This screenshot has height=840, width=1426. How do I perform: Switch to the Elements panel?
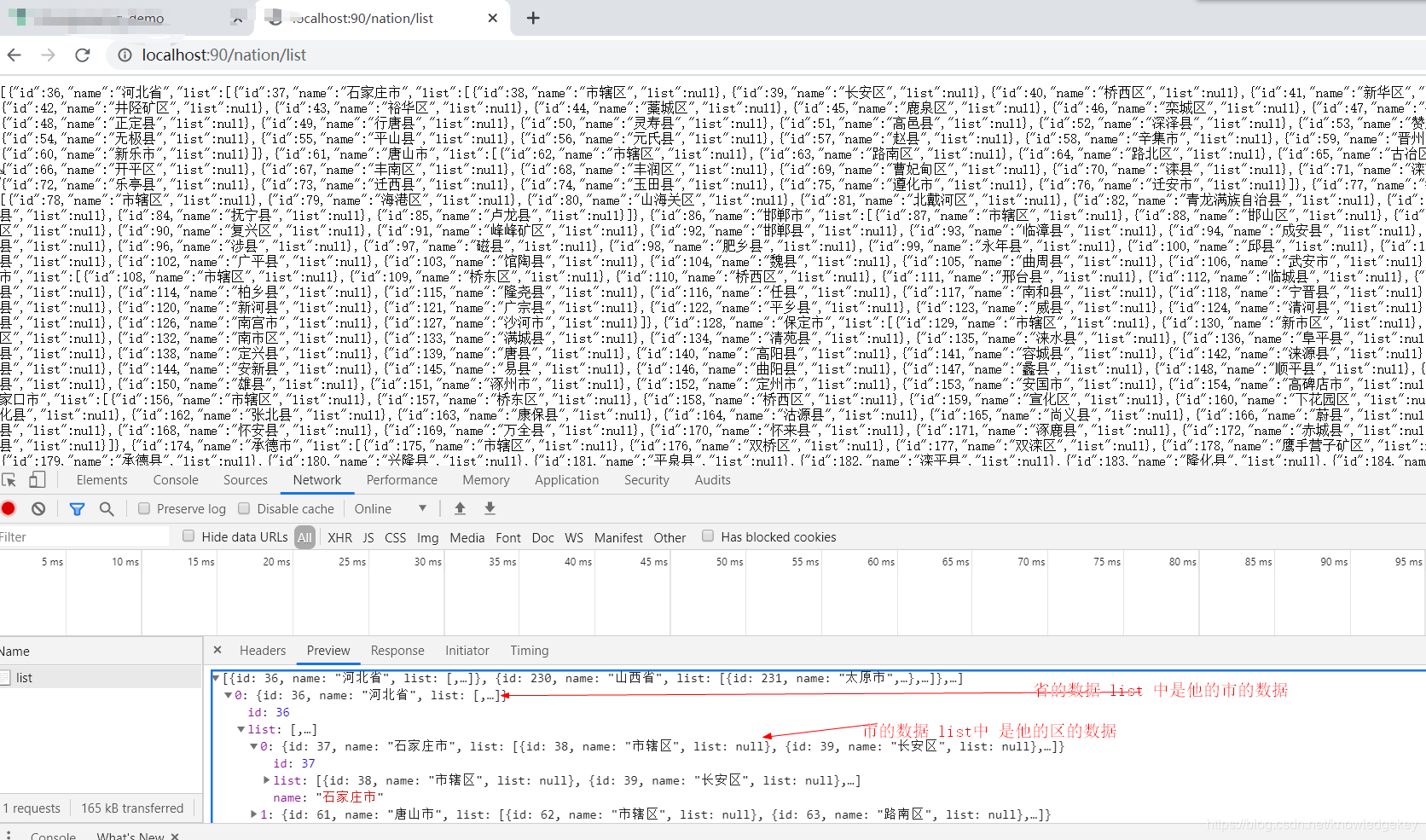(101, 480)
